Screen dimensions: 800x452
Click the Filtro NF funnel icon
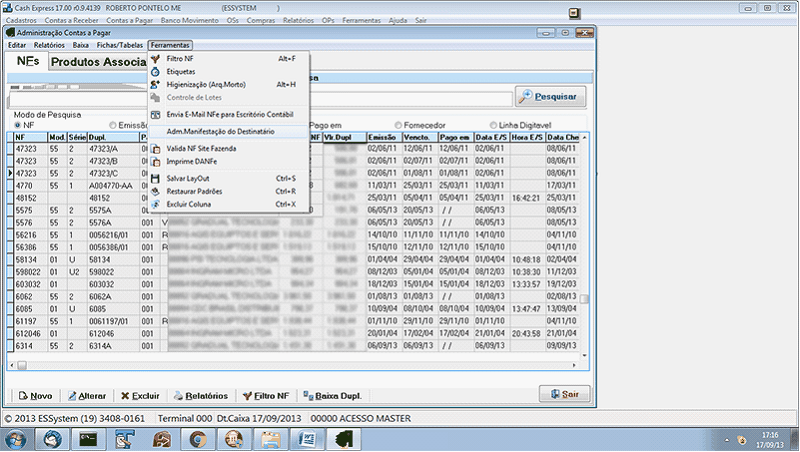tap(155, 59)
